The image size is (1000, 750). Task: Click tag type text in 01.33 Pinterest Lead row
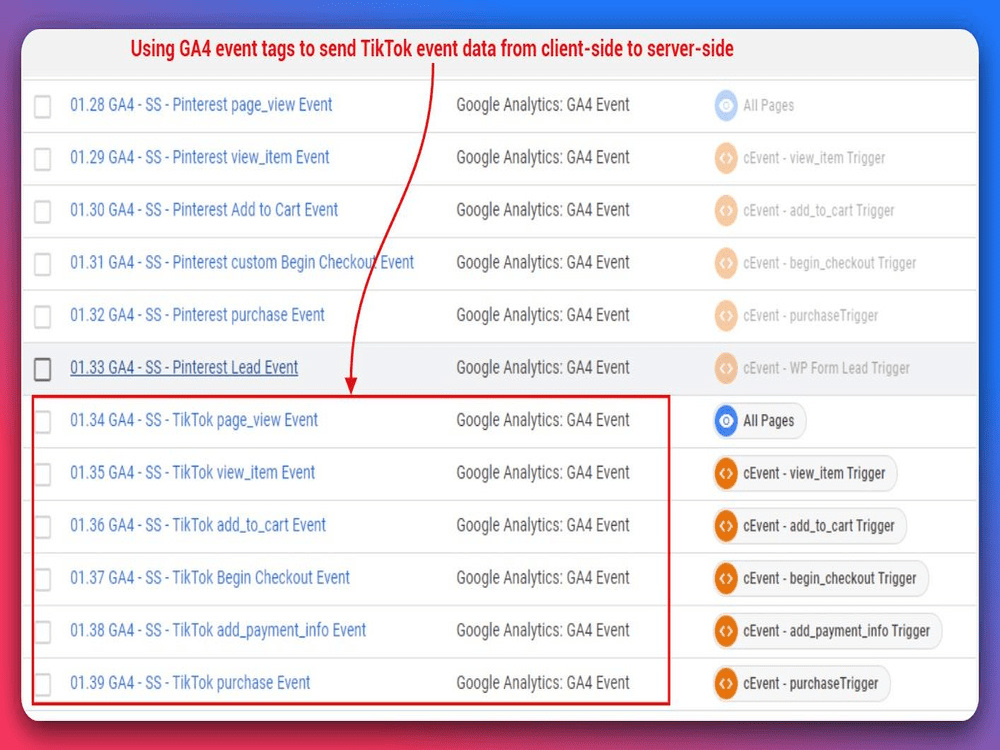[543, 367]
